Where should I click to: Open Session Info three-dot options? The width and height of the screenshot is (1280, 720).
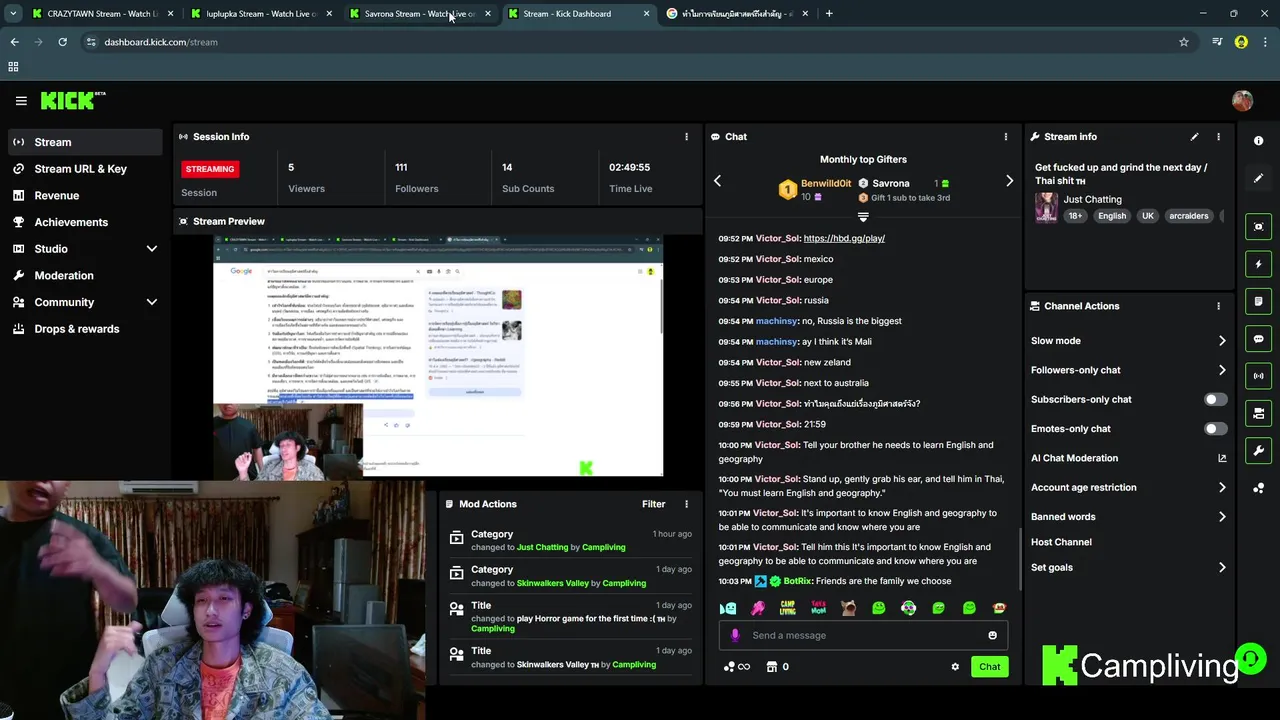tap(686, 137)
